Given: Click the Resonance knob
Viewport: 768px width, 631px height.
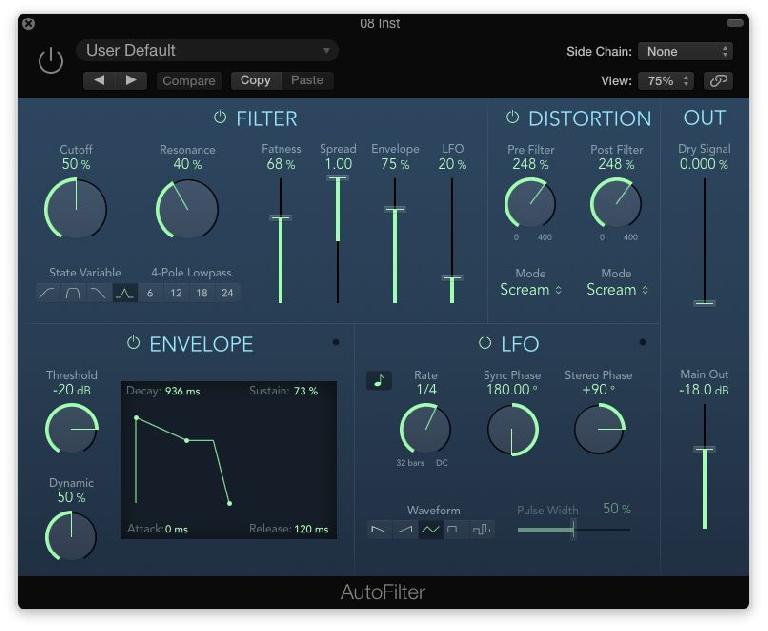Looking at the screenshot, I should (x=188, y=209).
